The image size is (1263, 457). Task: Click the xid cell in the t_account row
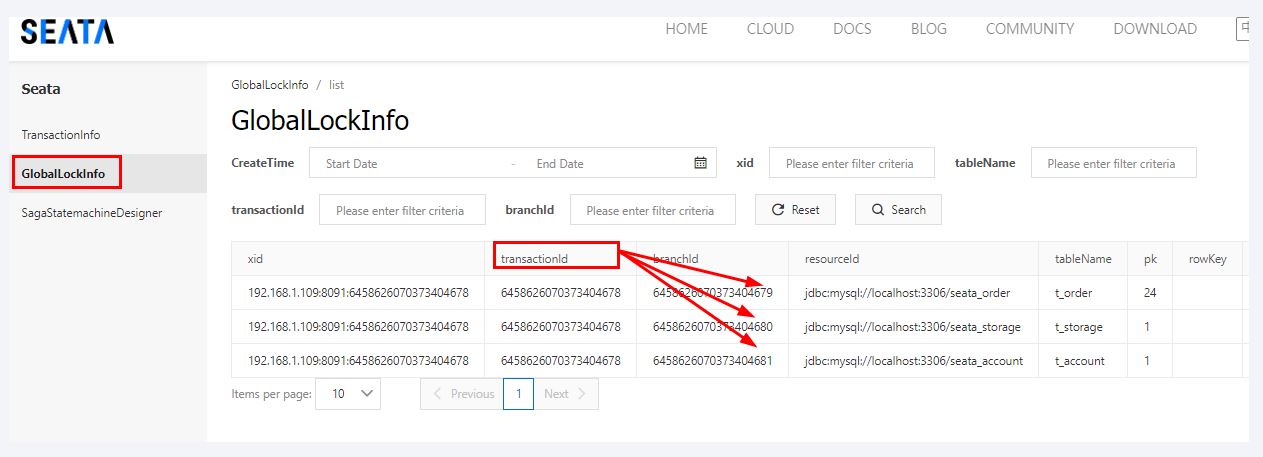pos(358,361)
